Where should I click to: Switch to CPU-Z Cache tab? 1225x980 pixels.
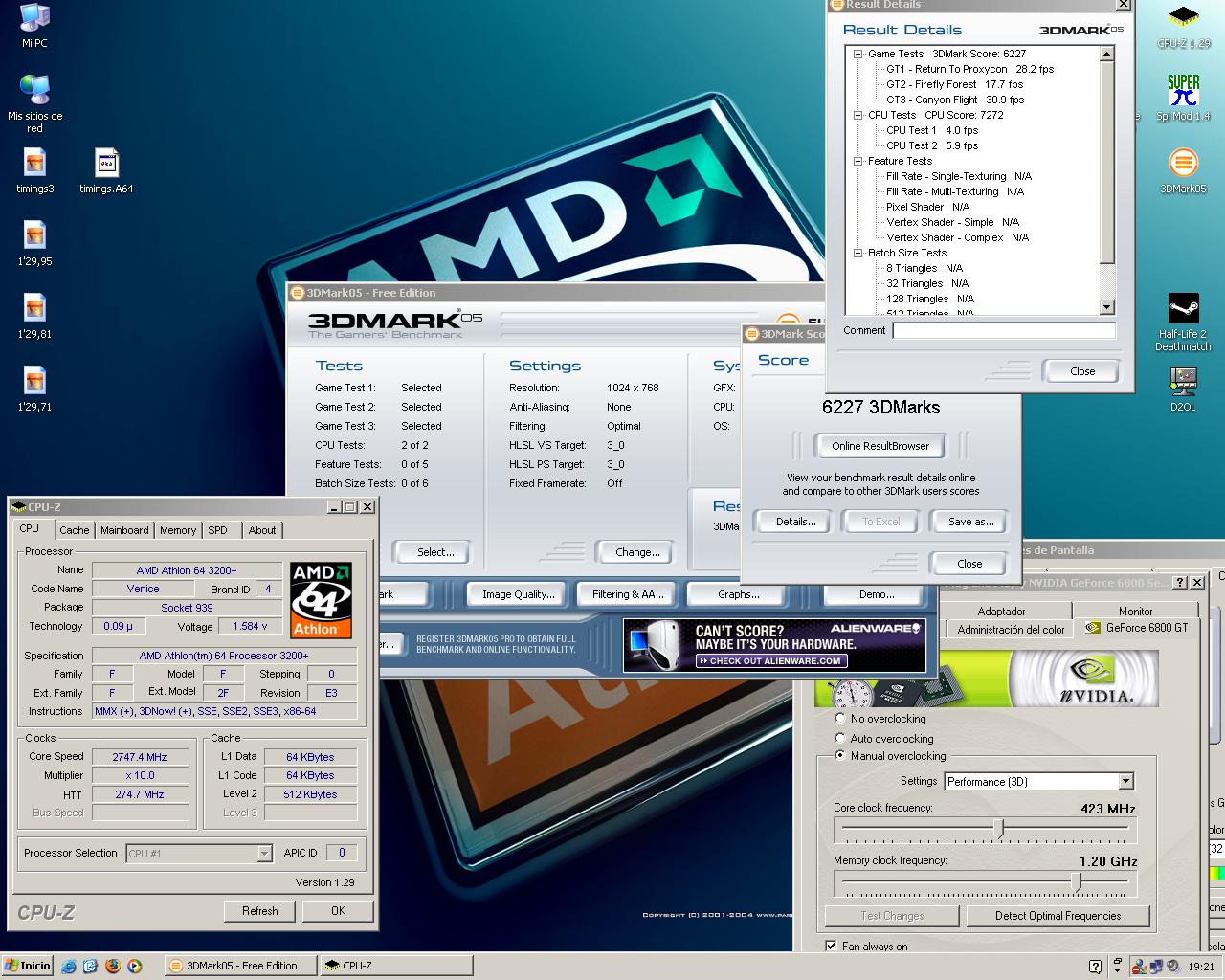[74, 530]
